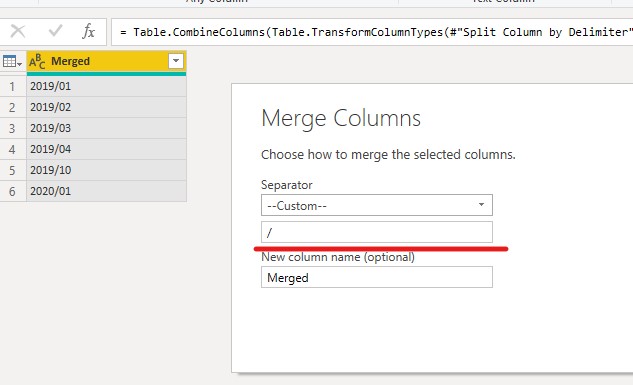Click custom separator field containing slash

point(377,232)
